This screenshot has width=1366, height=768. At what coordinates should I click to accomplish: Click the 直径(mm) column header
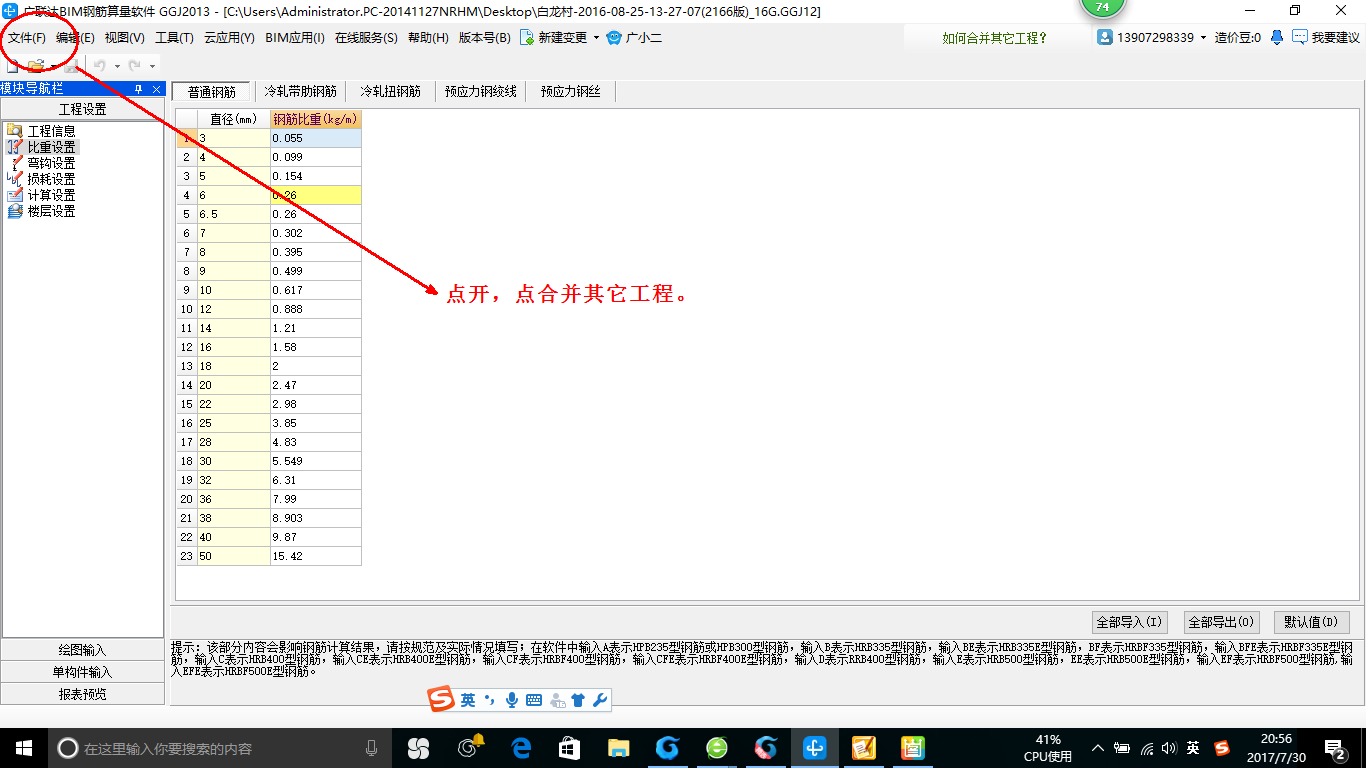tap(234, 119)
